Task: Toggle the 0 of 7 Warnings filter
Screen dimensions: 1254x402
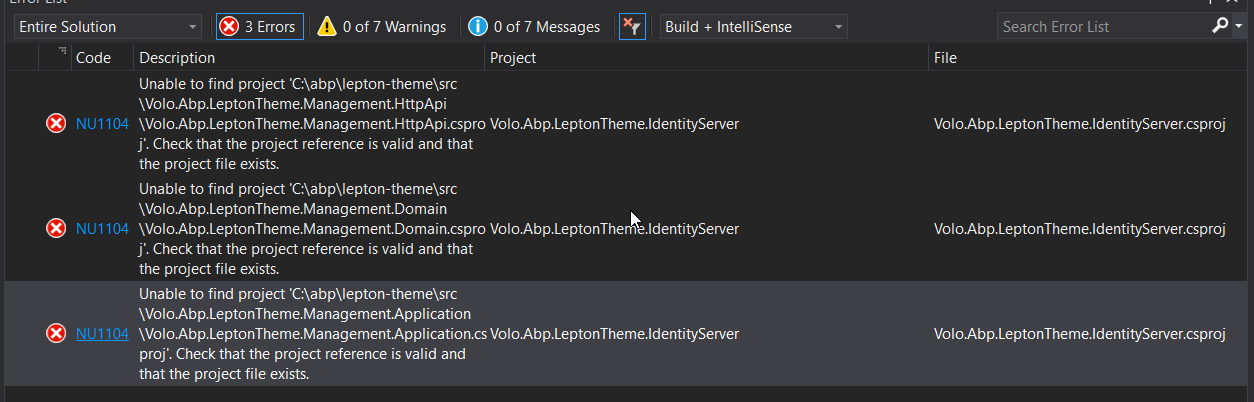Action: 382,27
